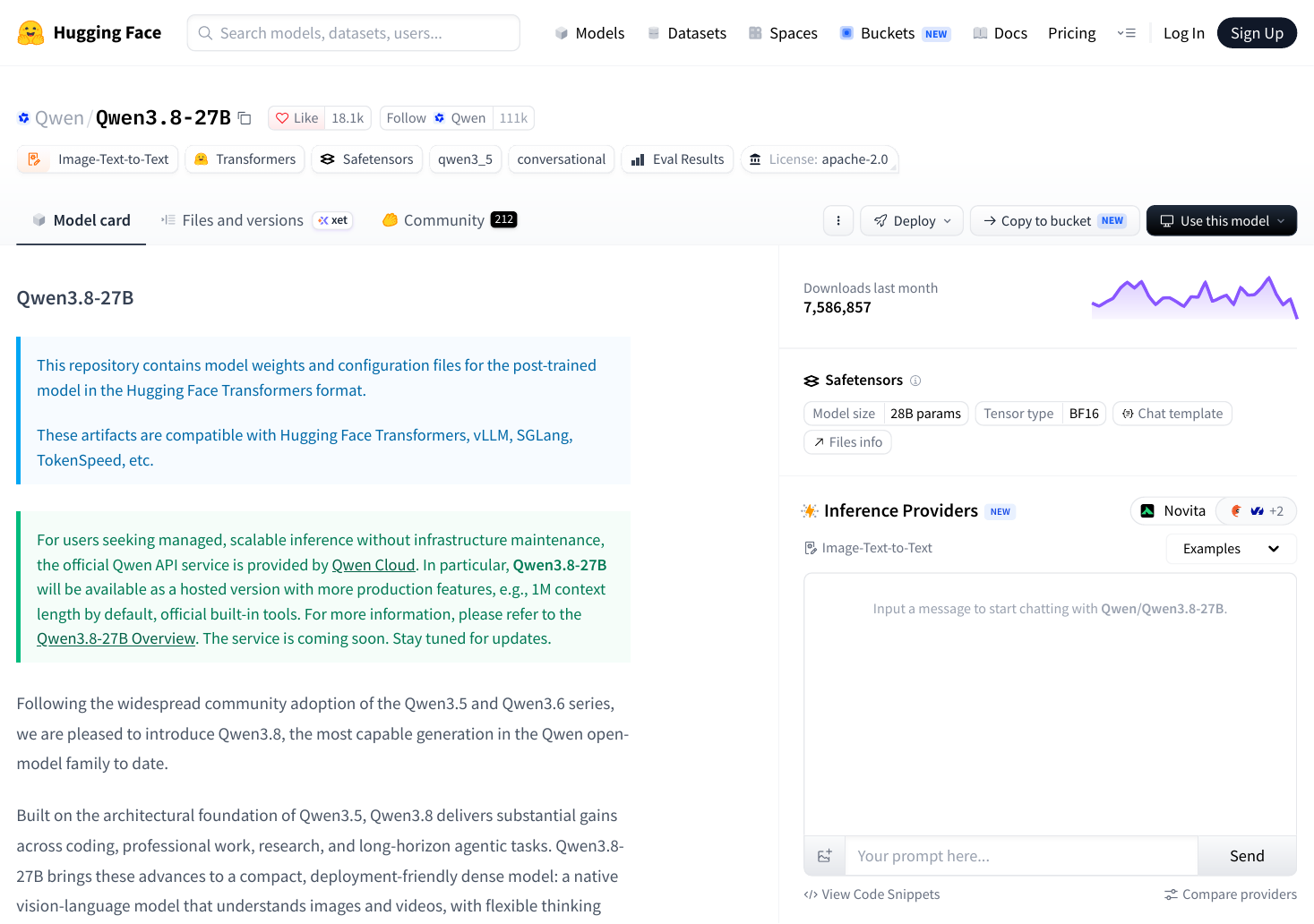Switch to the Model card tab
Screen dimensions: 1314x924
coord(82,220)
